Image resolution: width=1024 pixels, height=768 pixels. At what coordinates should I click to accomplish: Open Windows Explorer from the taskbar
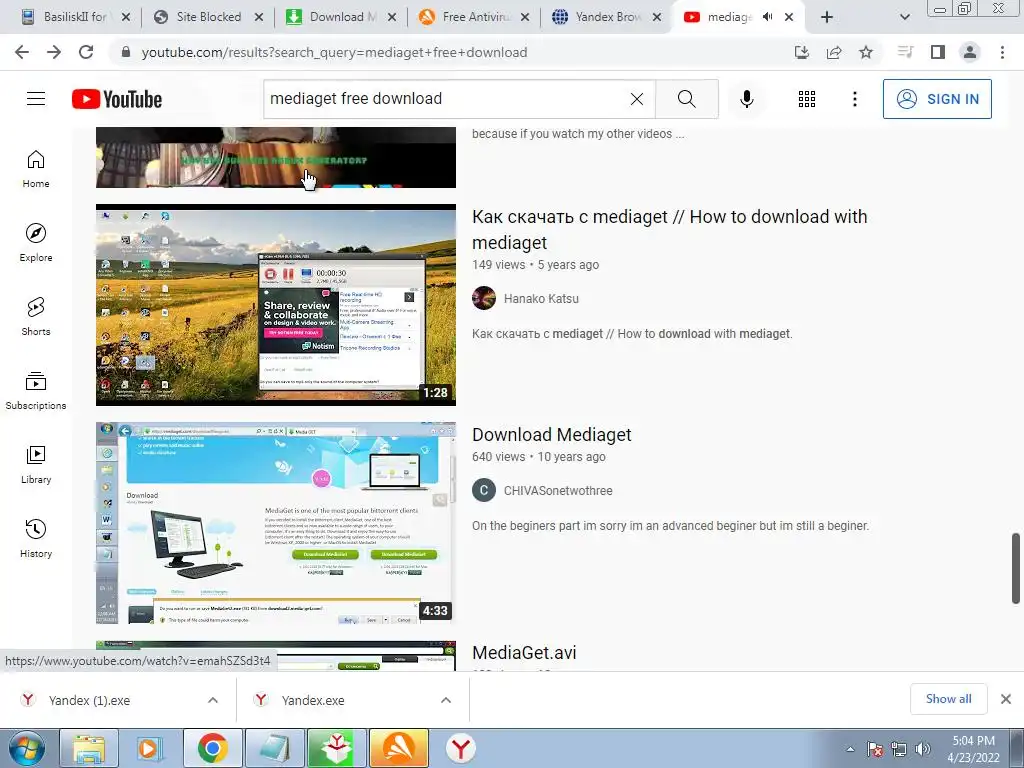[x=89, y=749]
